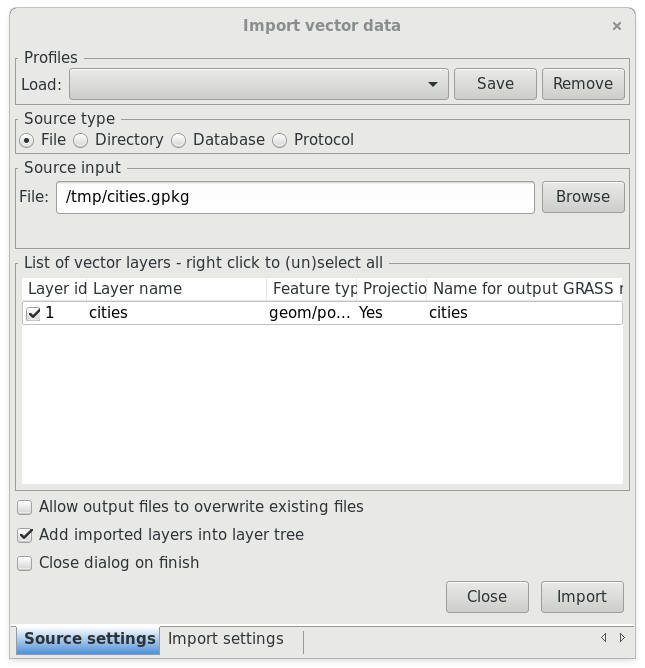645x668 pixels.
Task: Enable Close dialog on finish
Action: [25, 563]
